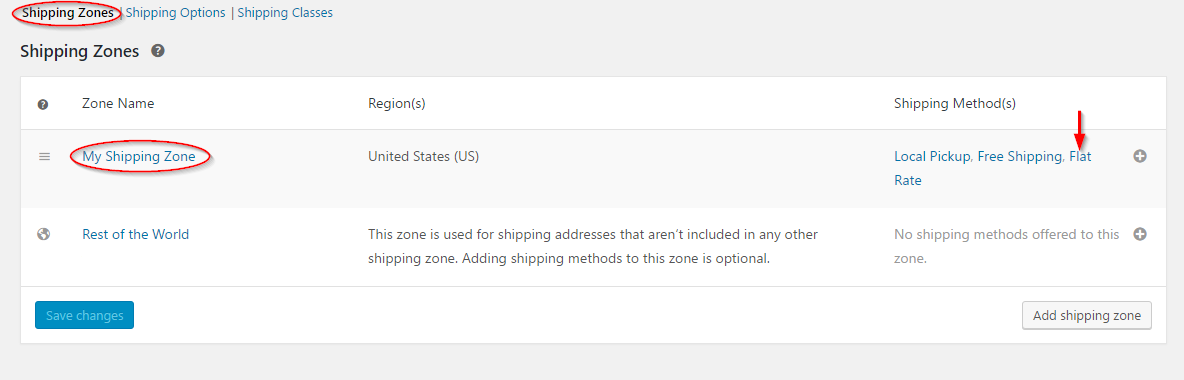
Task: Open Free Shipping method settings
Action: (1019, 156)
